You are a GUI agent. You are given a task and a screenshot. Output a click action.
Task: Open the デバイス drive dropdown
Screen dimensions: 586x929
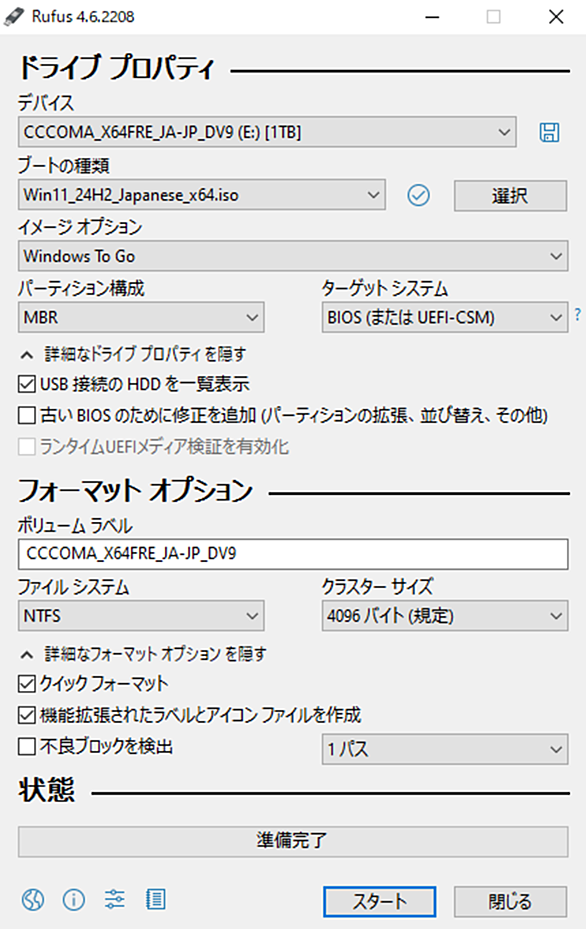[267, 132]
